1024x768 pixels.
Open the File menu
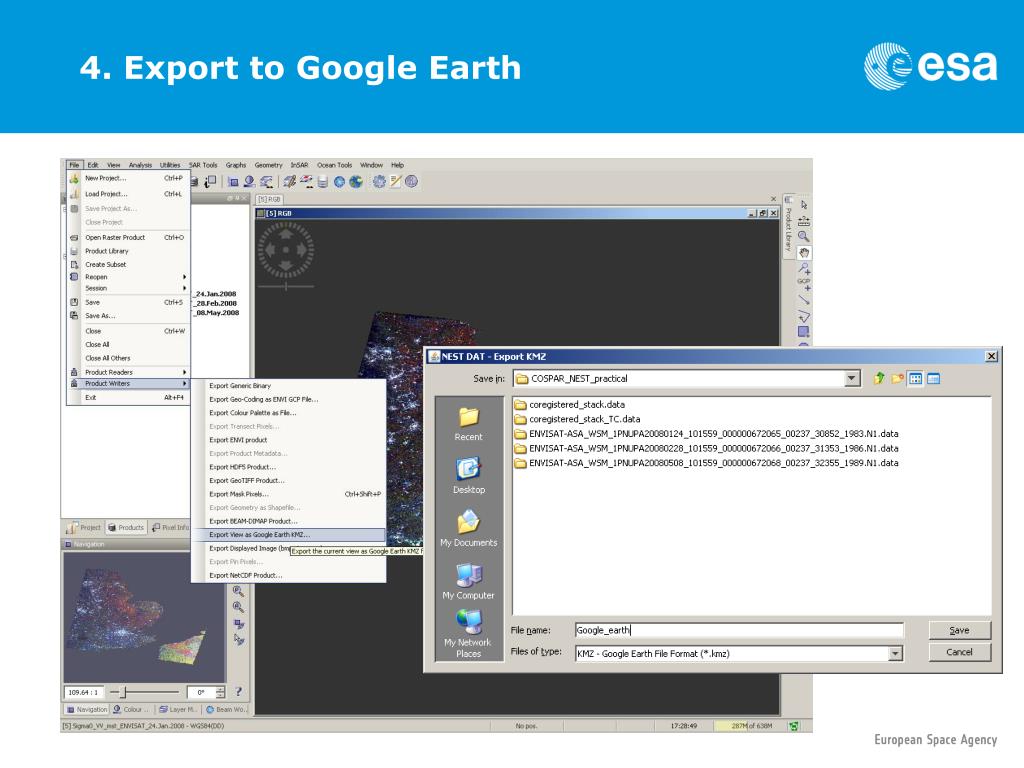pos(74,165)
